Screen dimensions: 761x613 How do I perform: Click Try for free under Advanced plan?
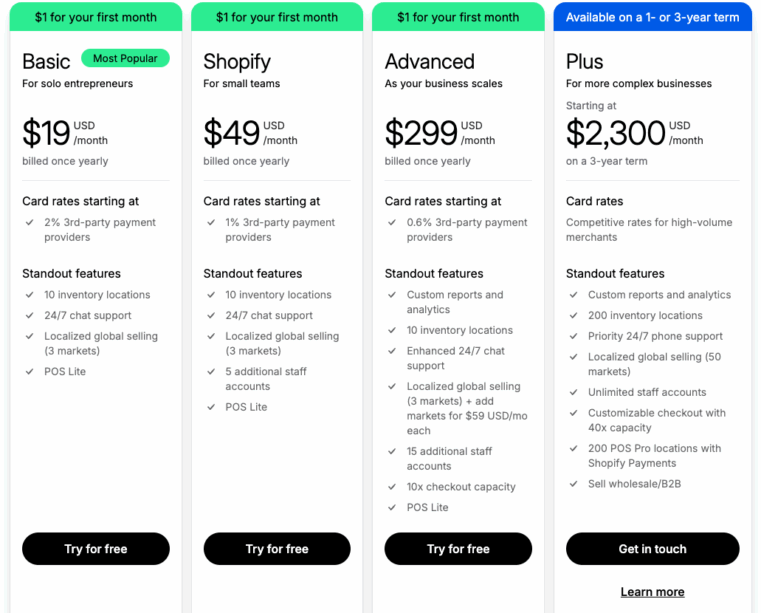458,549
